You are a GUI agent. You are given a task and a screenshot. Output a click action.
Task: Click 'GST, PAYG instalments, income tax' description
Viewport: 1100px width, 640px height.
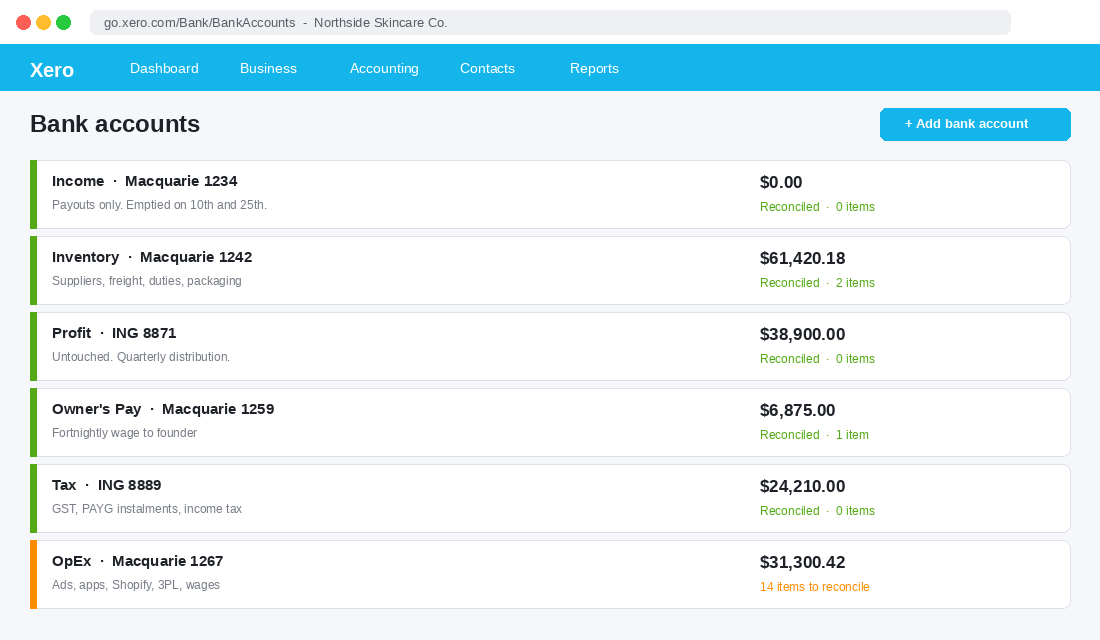(147, 509)
